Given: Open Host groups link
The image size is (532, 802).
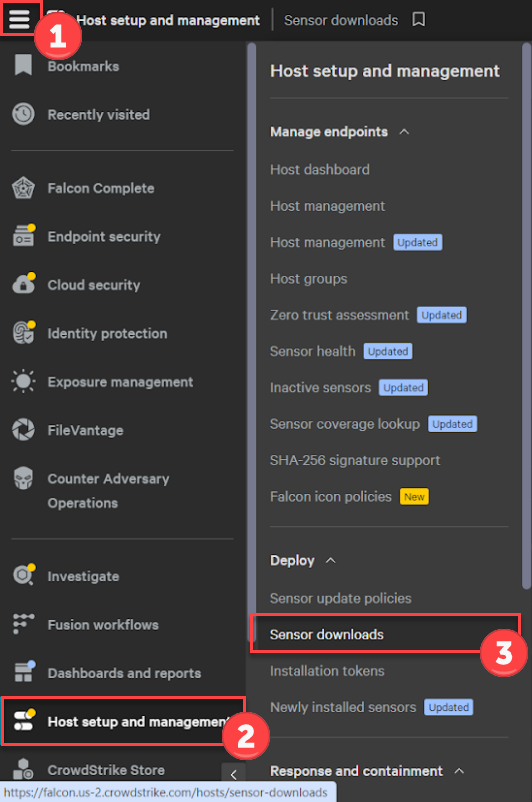Looking at the screenshot, I should [x=308, y=279].
